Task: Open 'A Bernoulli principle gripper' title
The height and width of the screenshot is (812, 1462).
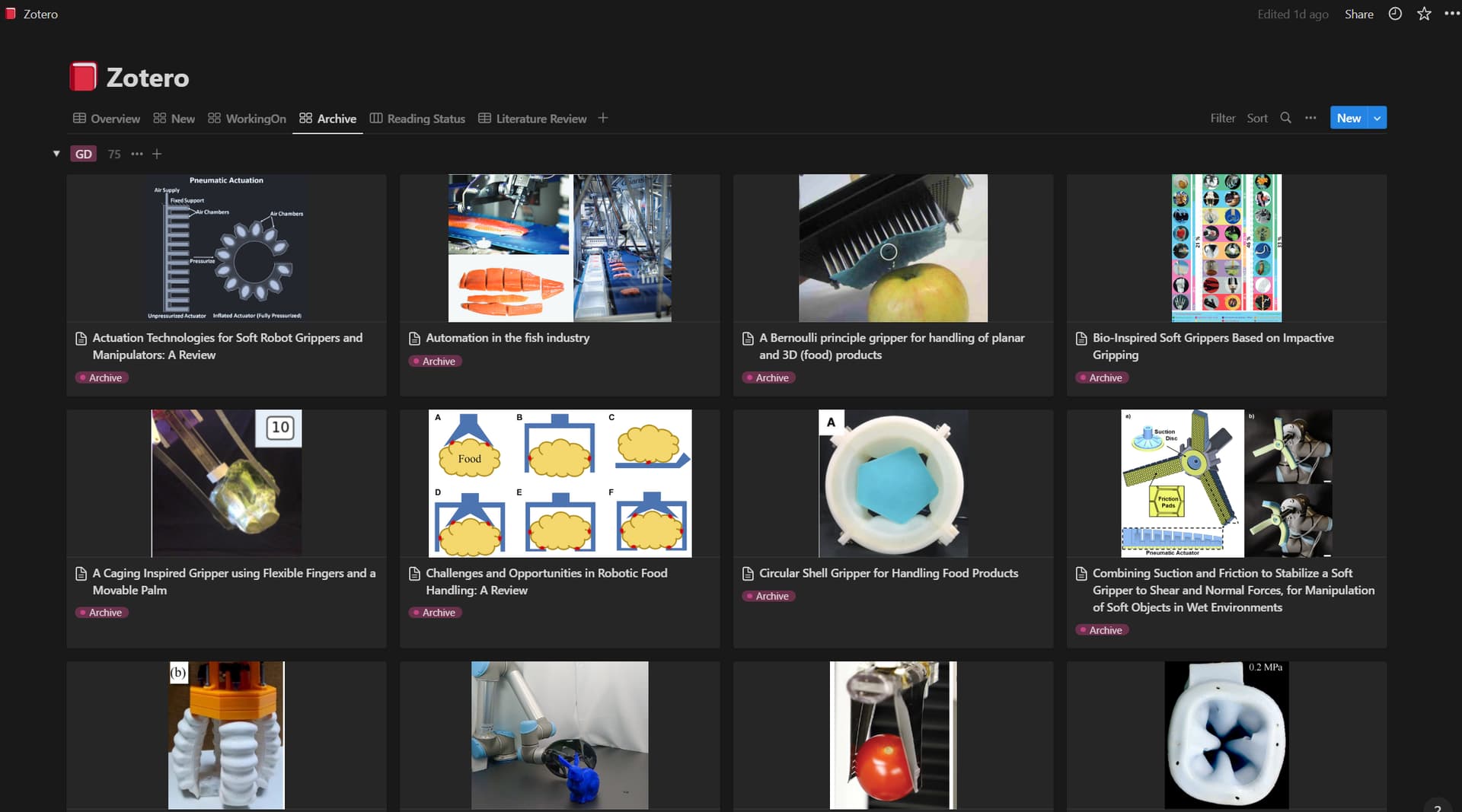Action: click(892, 346)
